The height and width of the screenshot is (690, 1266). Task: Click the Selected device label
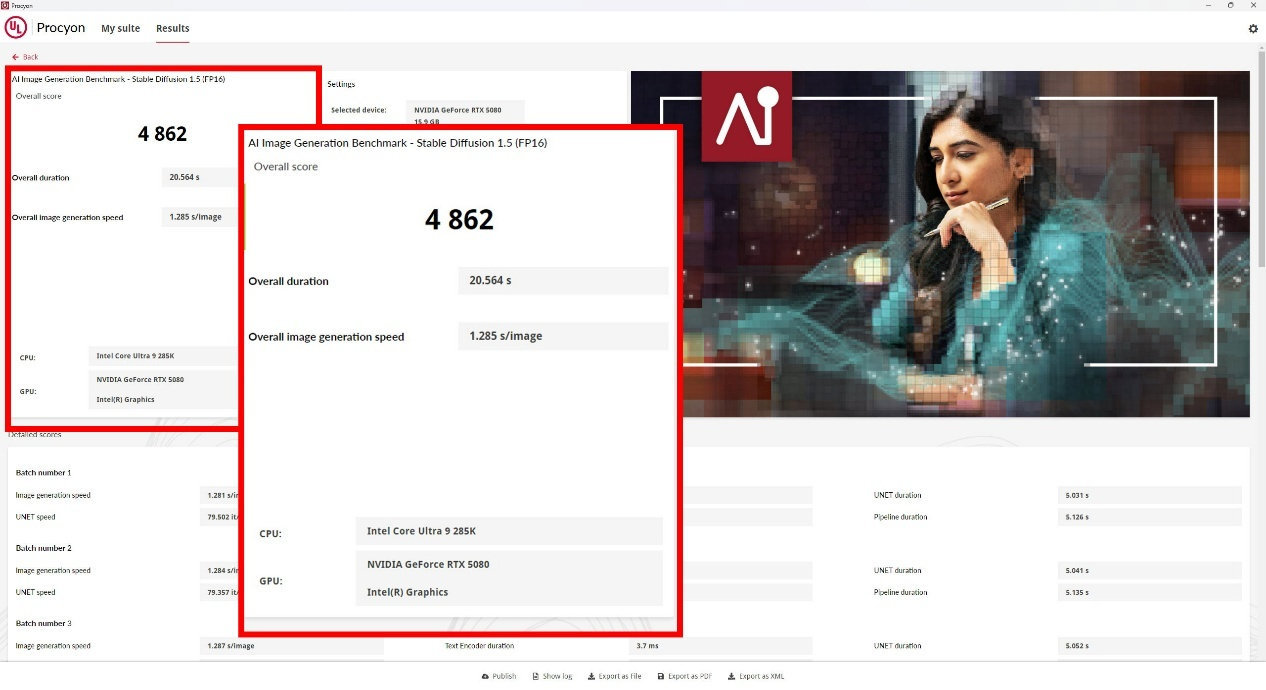point(359,110)
